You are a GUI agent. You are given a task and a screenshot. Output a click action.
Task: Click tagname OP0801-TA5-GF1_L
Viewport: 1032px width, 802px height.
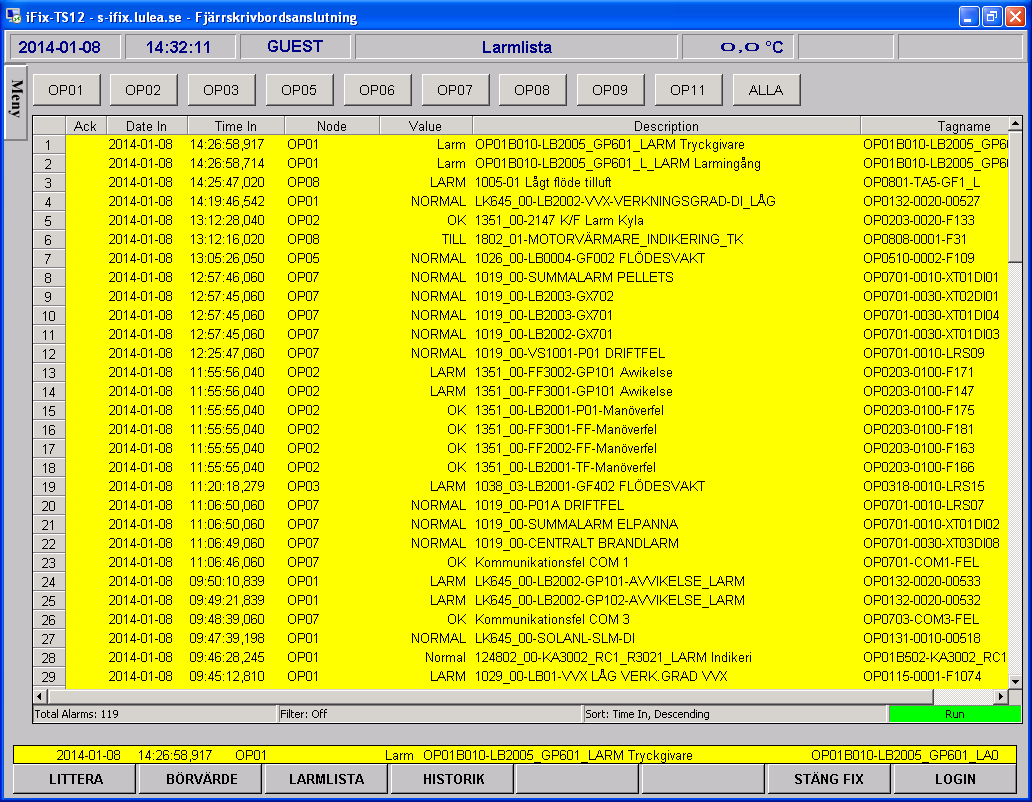[921, 182]
